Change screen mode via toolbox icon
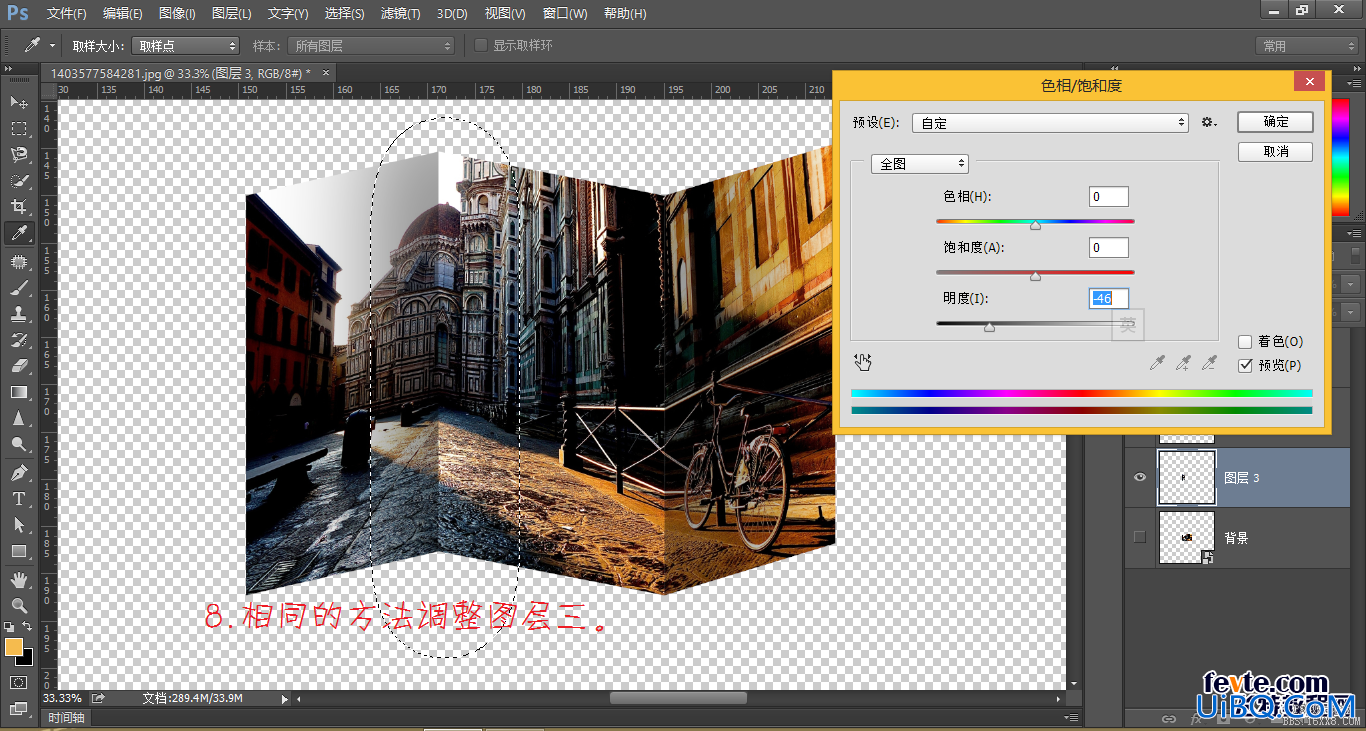Image resolution: width=1366 pixels, height=731 pixels. tap(18, 708)
